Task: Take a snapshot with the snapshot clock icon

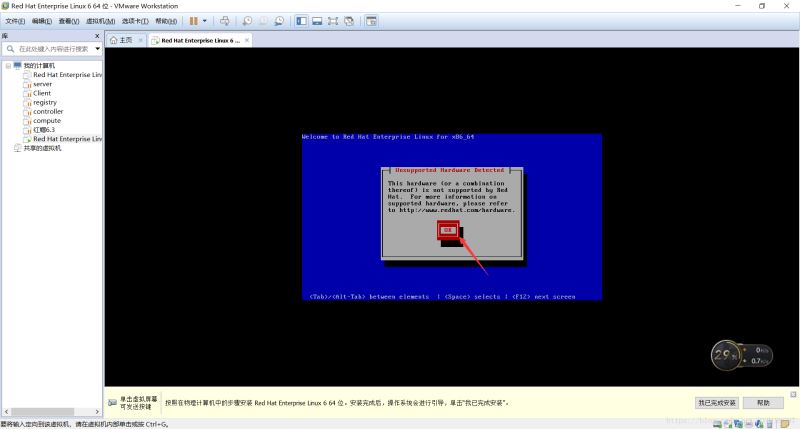Action: point(247,21)
